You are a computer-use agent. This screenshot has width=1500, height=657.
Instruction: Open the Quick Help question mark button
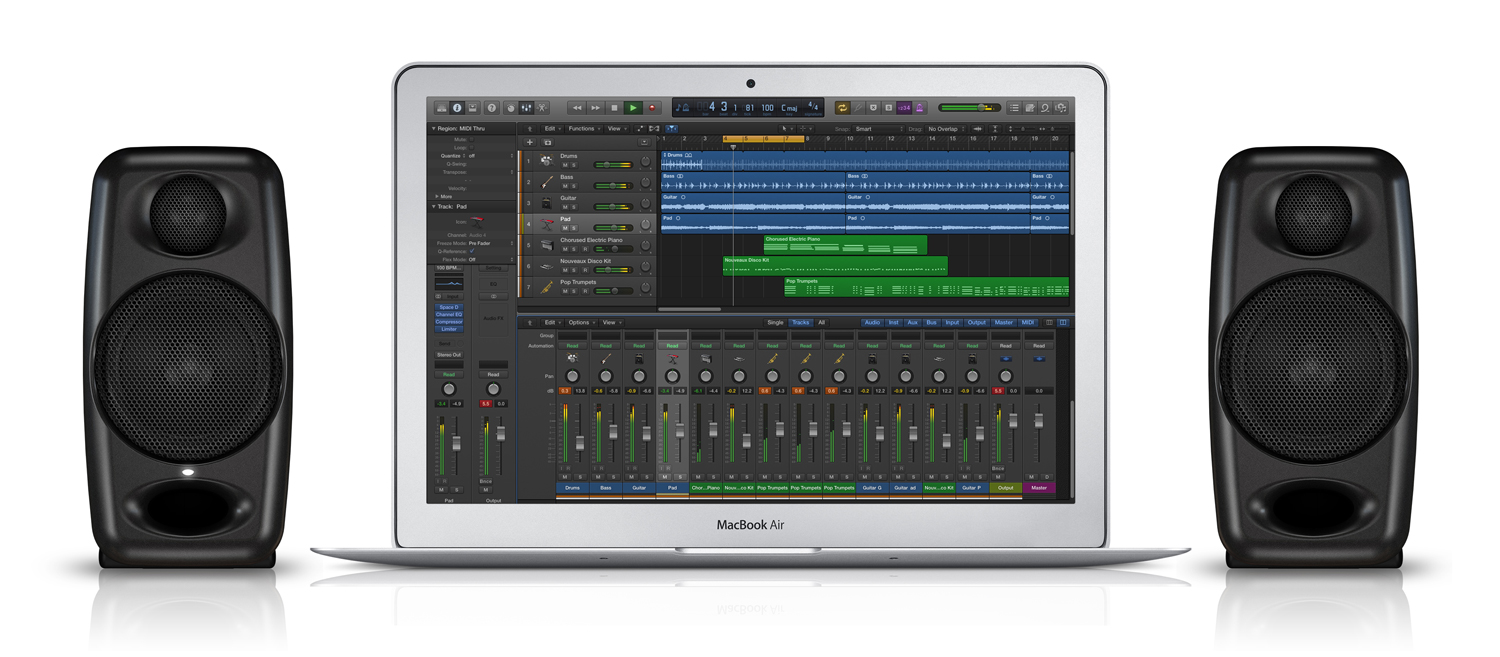[x=491, y=107]
